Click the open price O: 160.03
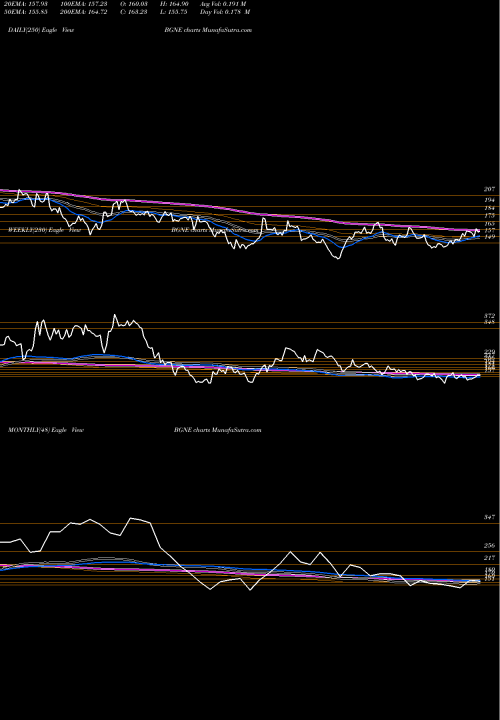This screenshot has width=500, height=720. tap(133, 4)
